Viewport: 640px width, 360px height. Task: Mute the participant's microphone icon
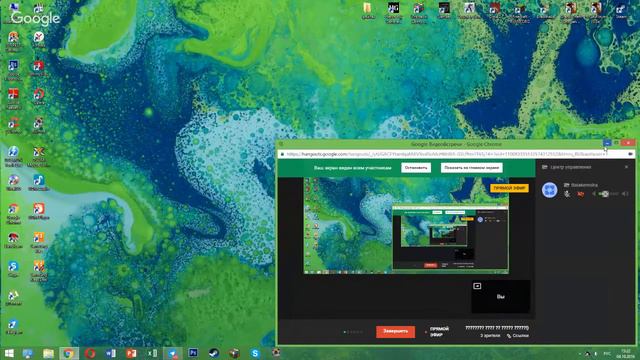point(567,194)
